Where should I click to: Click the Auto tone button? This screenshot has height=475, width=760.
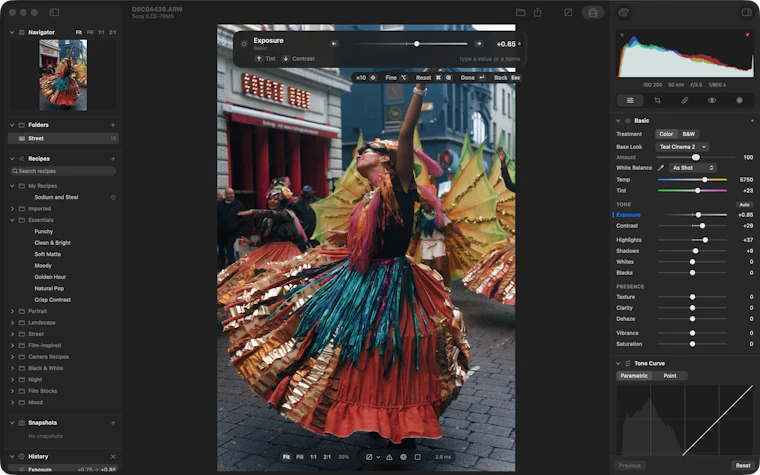[744, 205]
